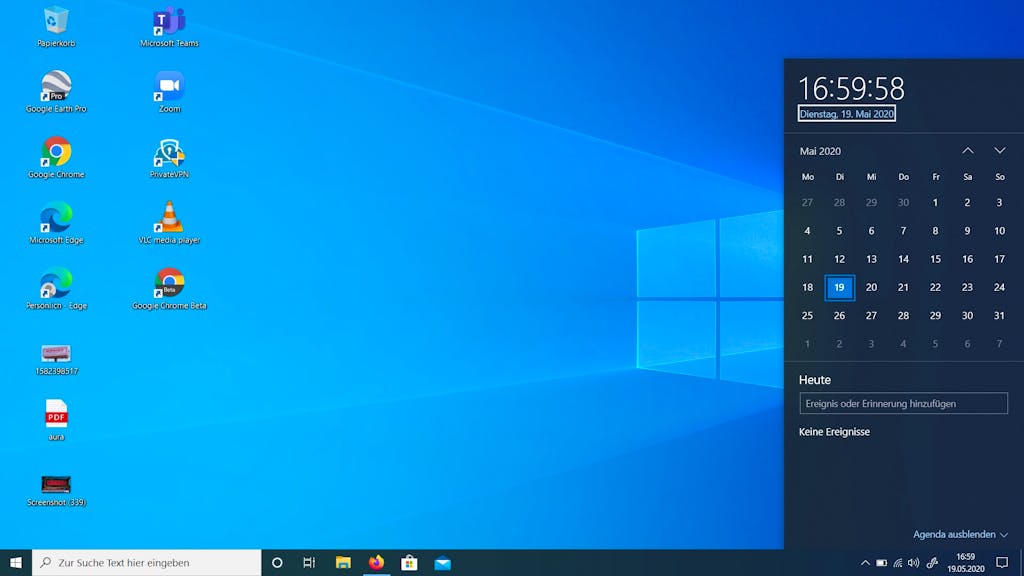Select the 1582398517 image file
Viewport: 1024px width, 576px height.
coord(56,359)
